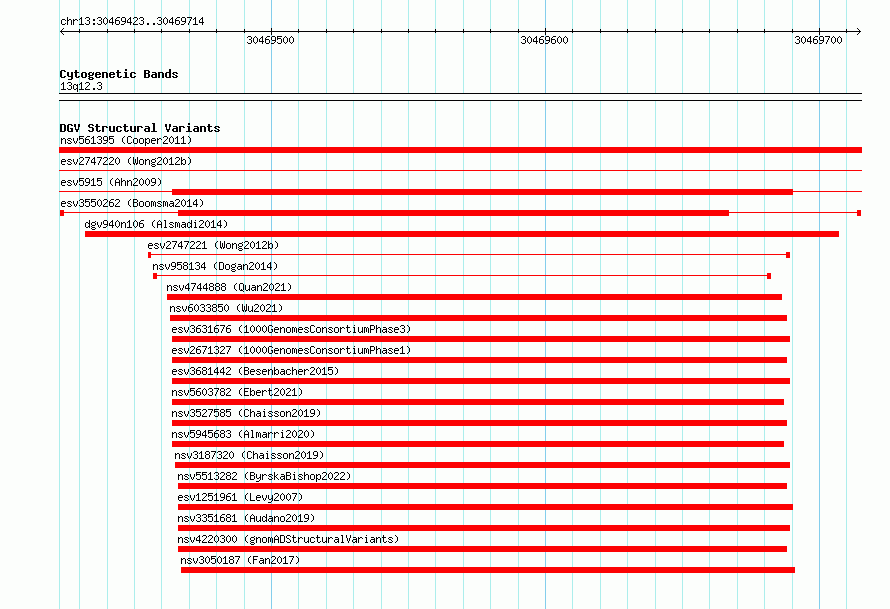Select the esv2747221 (Wong2012b) label
The image size is (890, 609).
(213, 245)
